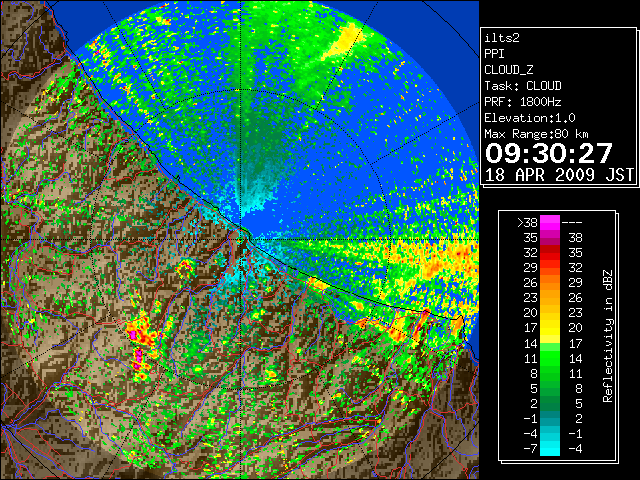This screenshot has height=480, width=640.
Task: Click the bright green 11–14 dBZ swatch
Action: pos(550,358)
